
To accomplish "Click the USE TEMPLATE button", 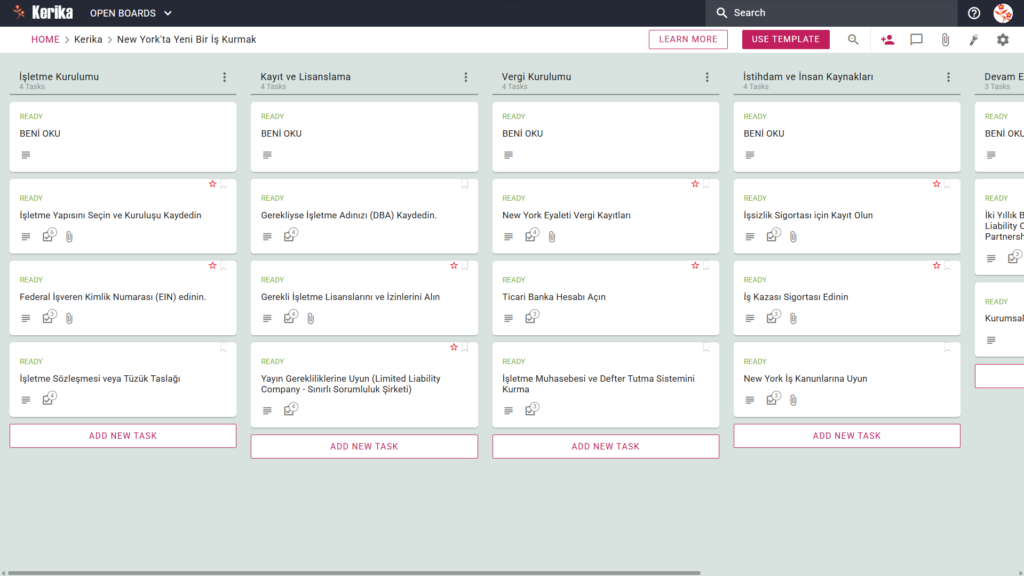I will (785, 39).
